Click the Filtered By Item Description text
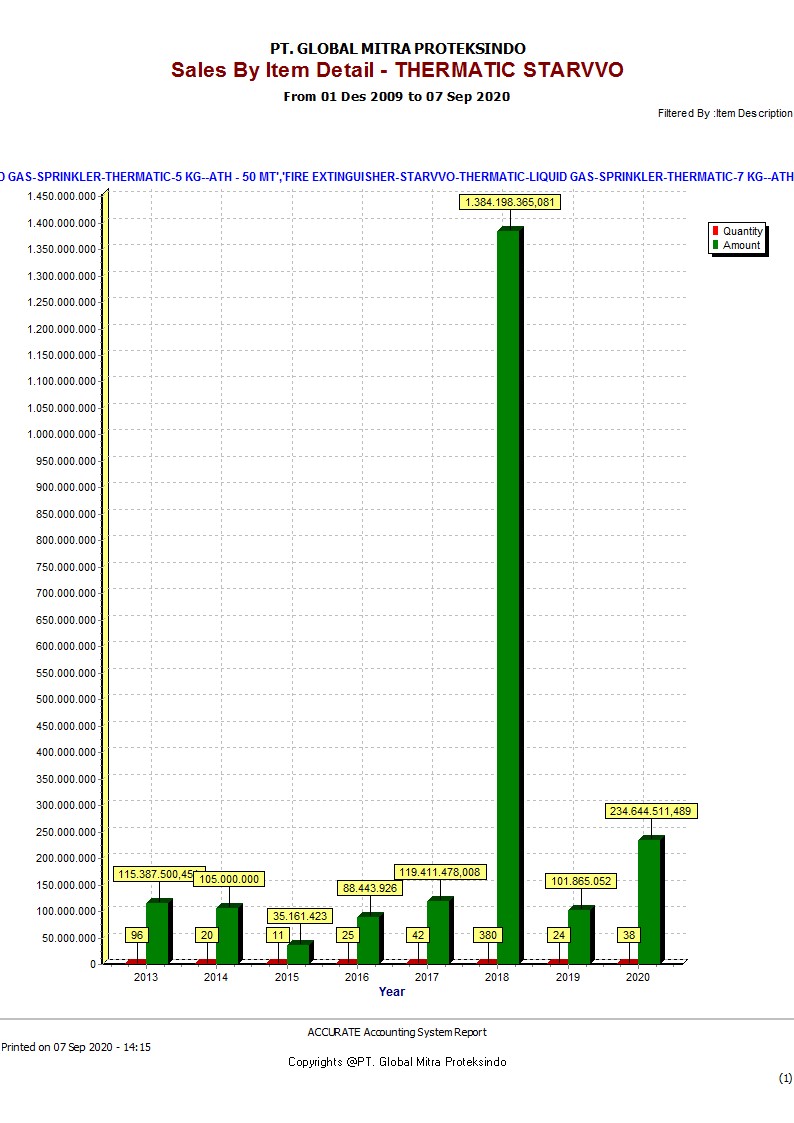 click(724, 113)
